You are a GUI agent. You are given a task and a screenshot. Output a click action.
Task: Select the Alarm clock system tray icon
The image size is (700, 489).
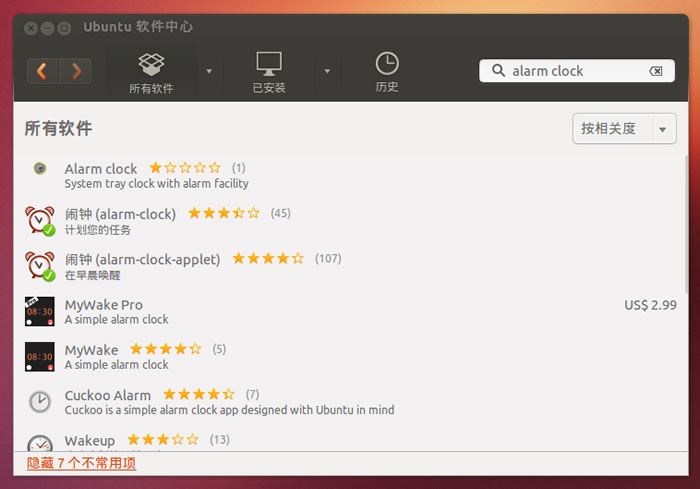[x=40, y=169]
